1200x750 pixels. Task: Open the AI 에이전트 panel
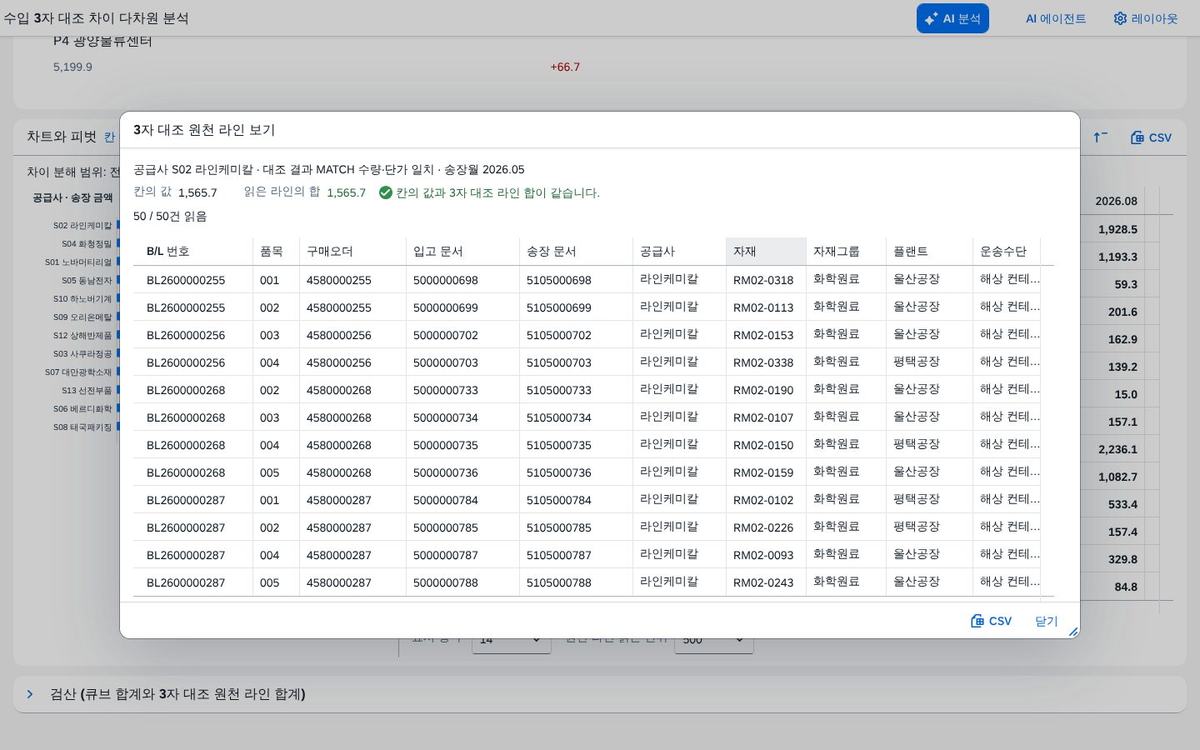[x=1055, y=18]
